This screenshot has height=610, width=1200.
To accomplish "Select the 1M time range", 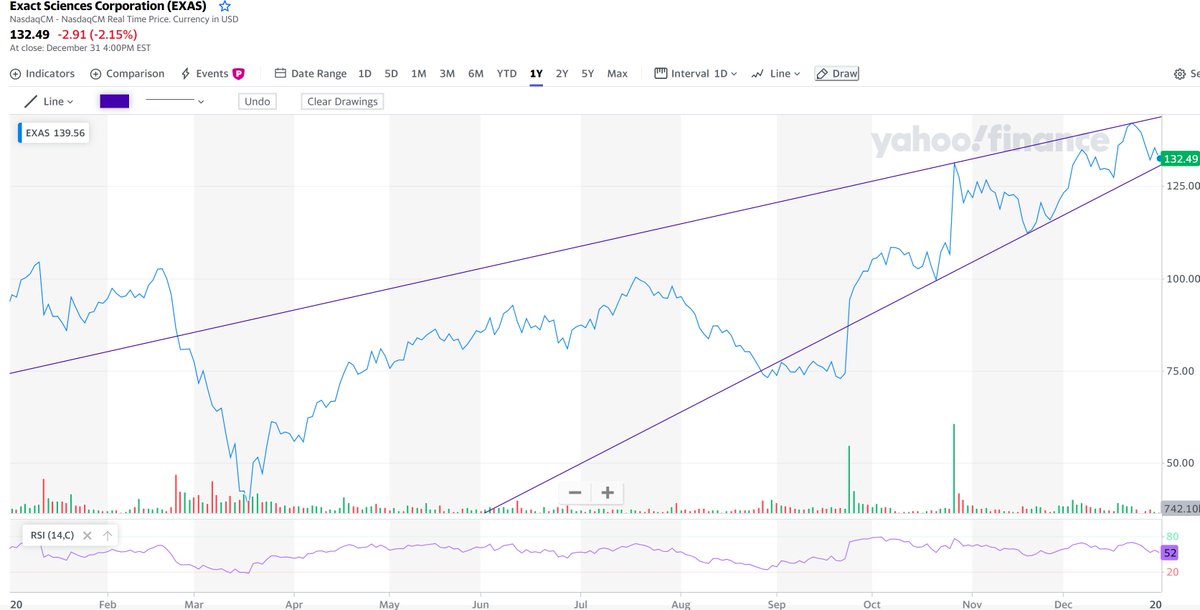I will (419, 74).
